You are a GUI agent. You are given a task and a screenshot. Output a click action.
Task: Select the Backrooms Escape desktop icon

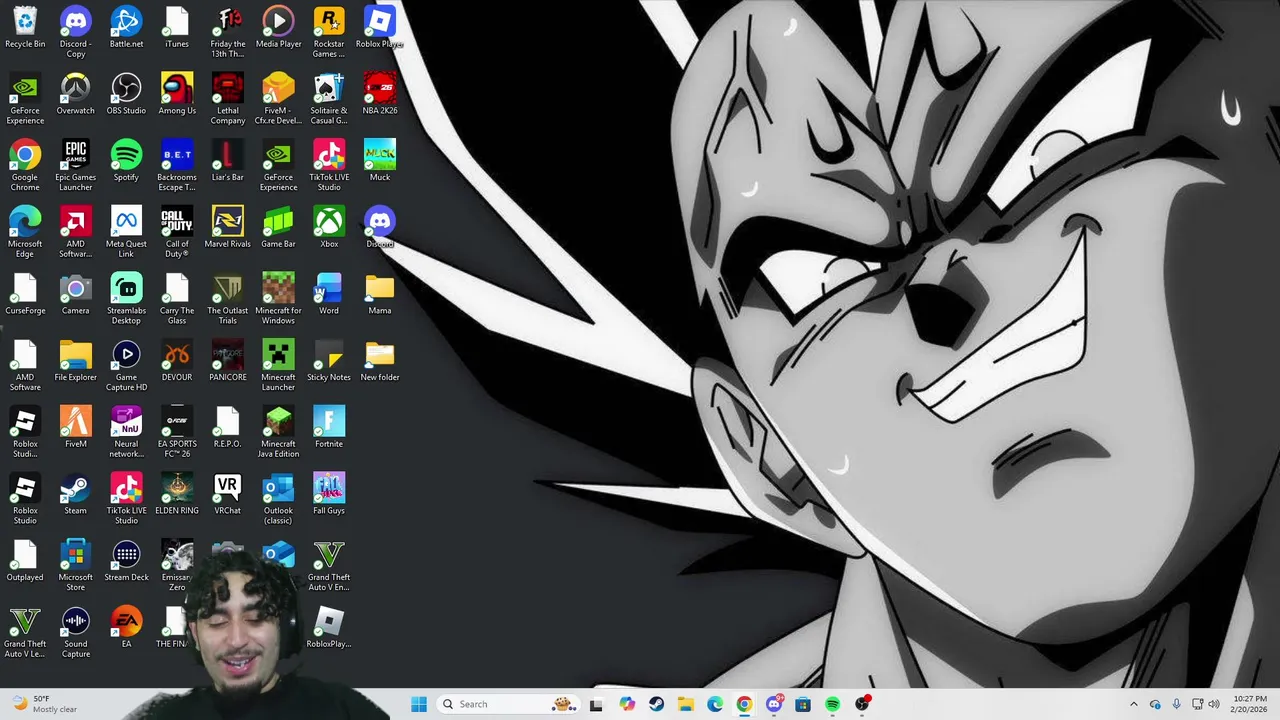[177, 167]
